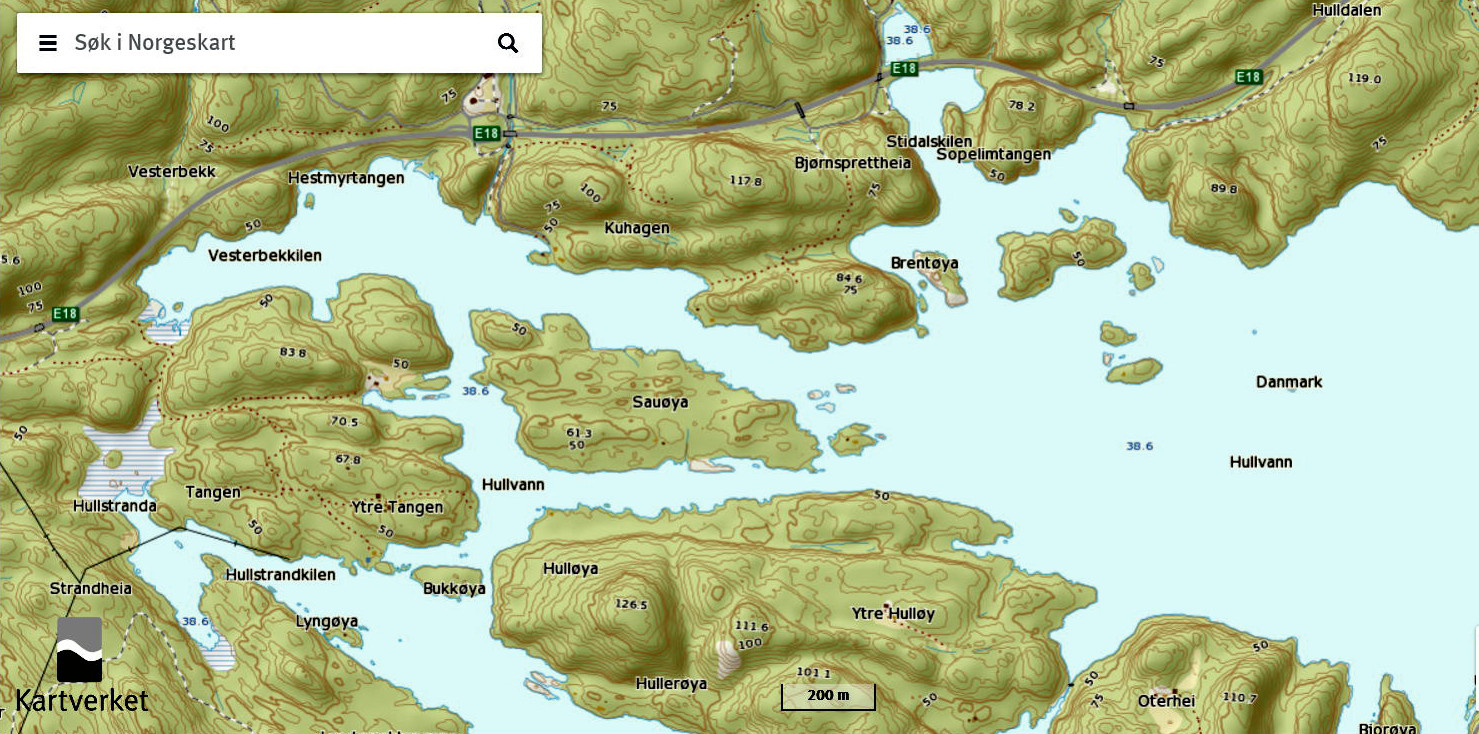Click the Ytre Hulløy label
Image resolution: width=1479 pixels, height=734 pixels.
[893, 613]
